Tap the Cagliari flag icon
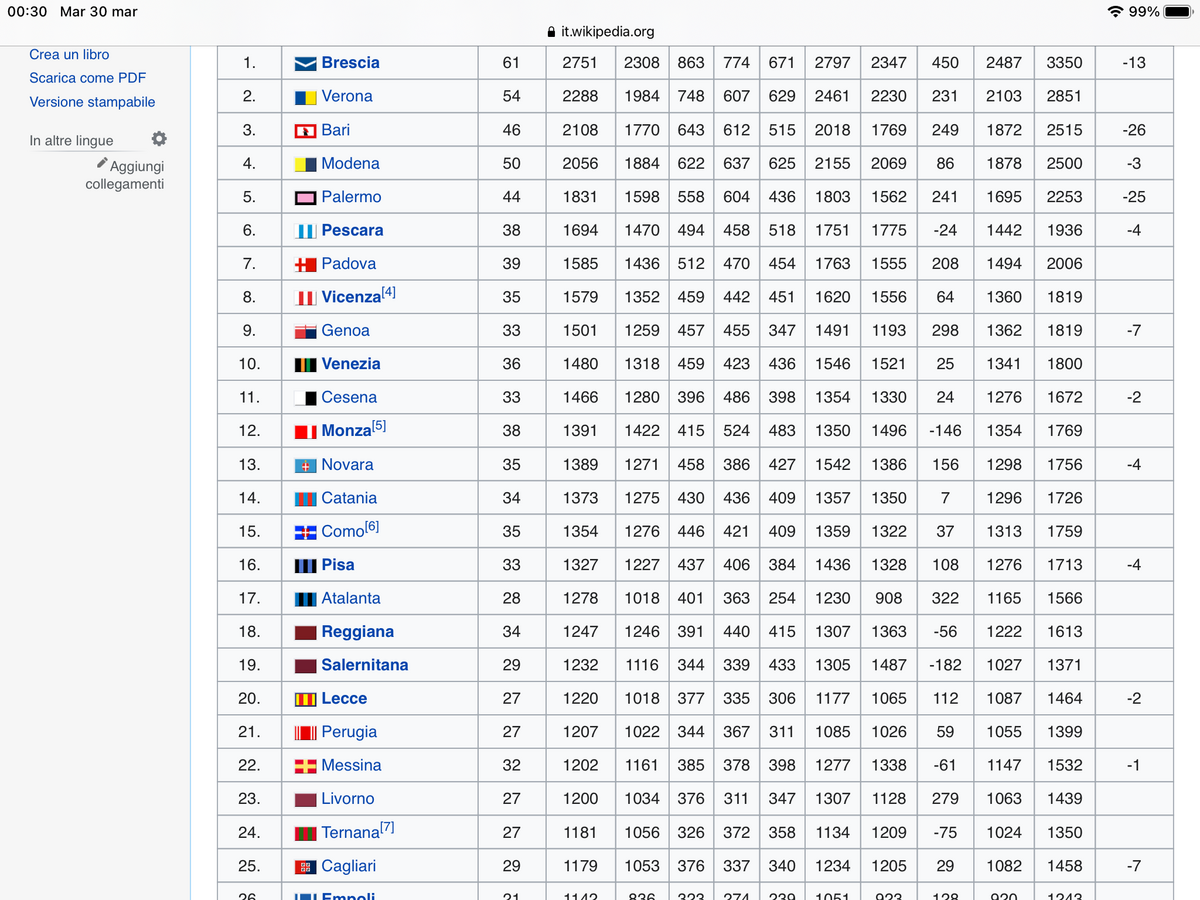Viewport: 1200px width, 900px height. point(305,867)
